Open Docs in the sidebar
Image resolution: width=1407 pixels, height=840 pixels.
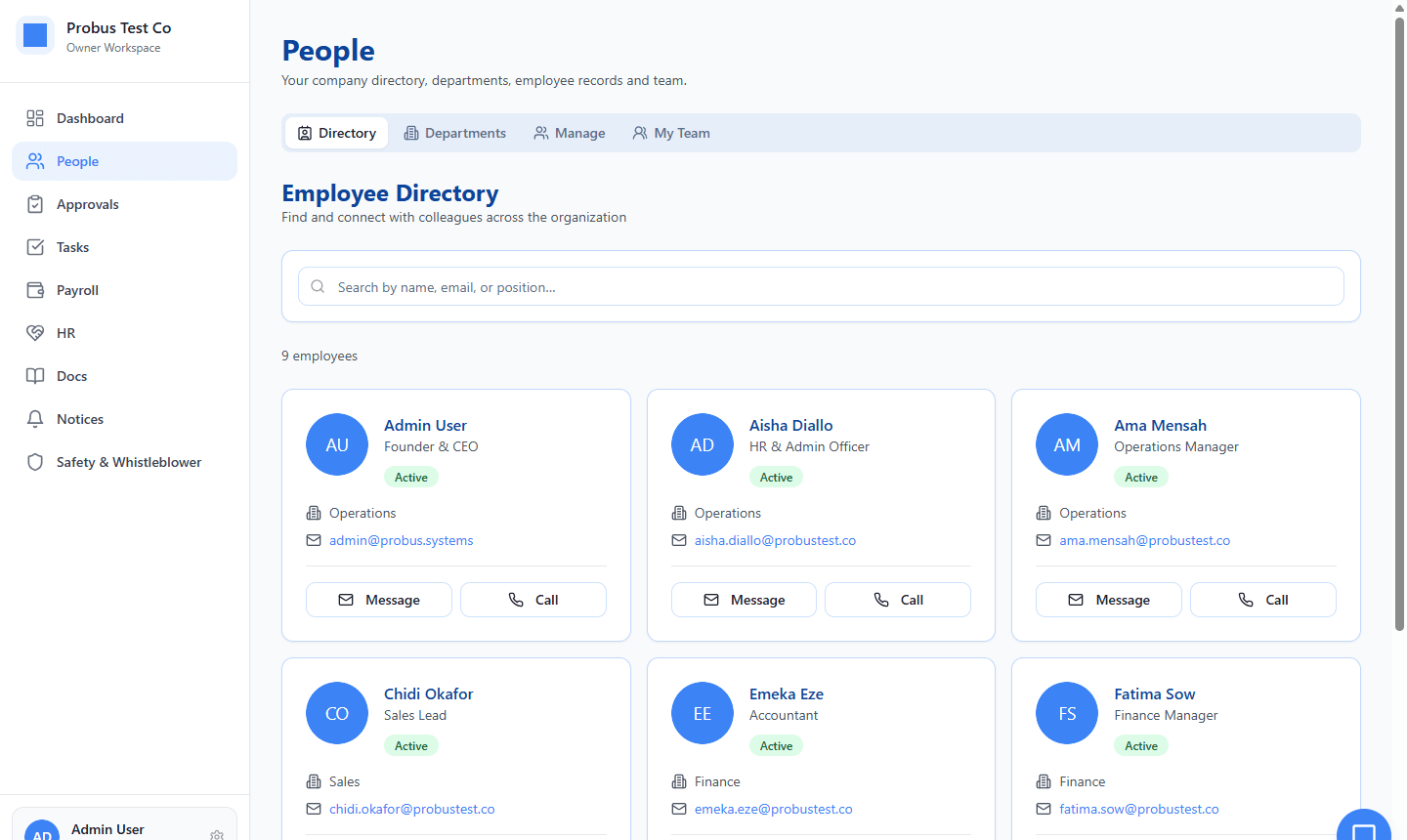tap(124, 376)
